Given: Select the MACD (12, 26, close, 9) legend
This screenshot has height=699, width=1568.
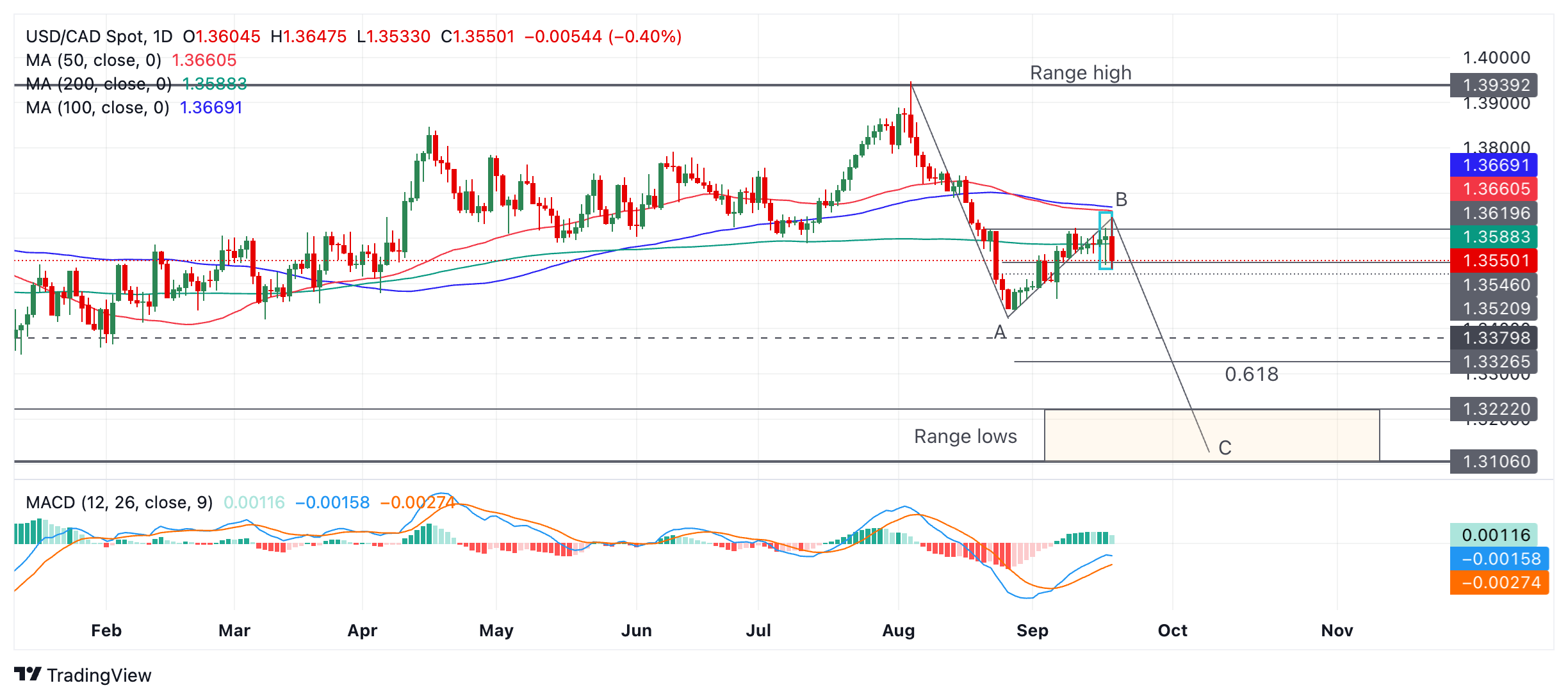Looking at the screenshot, I should (118, 503).
